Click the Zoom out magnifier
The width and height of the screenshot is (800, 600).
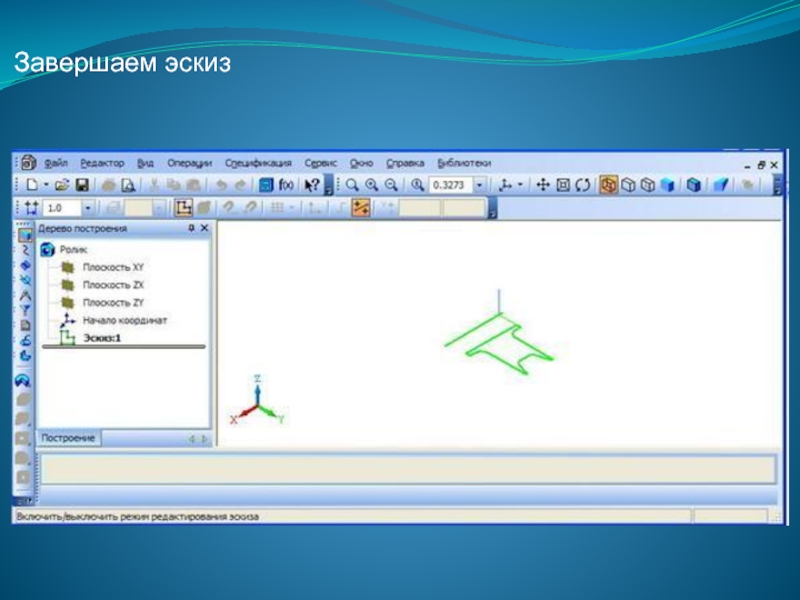(x=391, y=185)
